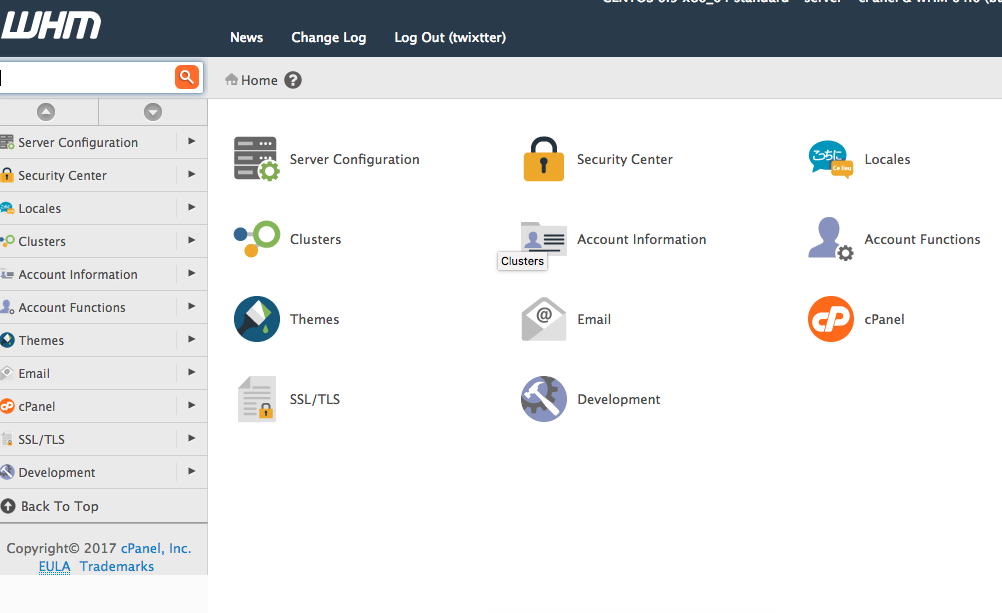
Task: Open the Server Configuration large icon
Action: coord(256,159)
